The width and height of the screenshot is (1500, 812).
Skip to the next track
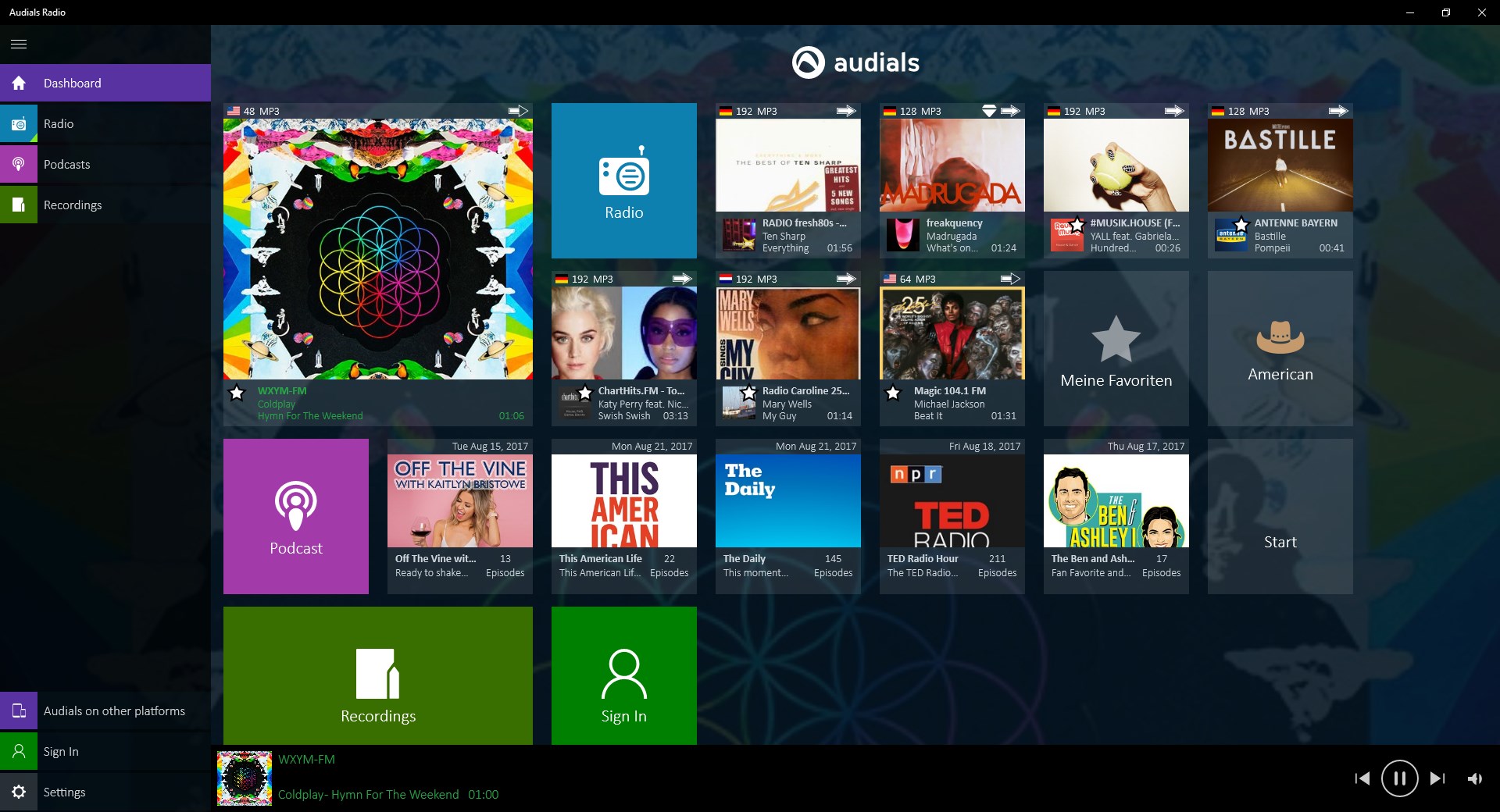(1437, 778)
